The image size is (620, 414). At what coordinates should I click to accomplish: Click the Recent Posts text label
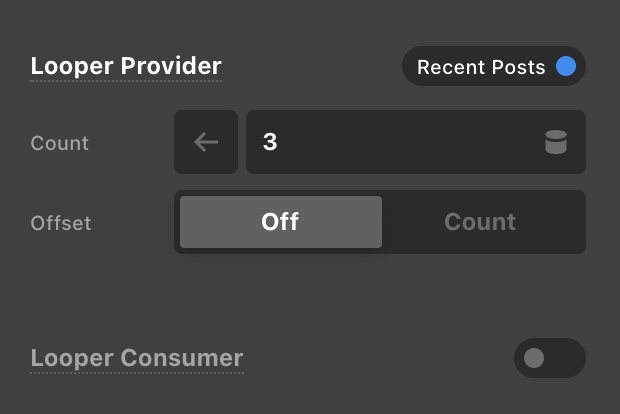481,67
